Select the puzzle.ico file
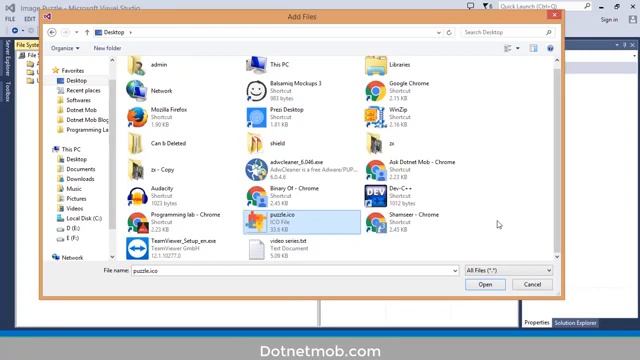The width and height of the screenshot is (640, 360). 302,222
